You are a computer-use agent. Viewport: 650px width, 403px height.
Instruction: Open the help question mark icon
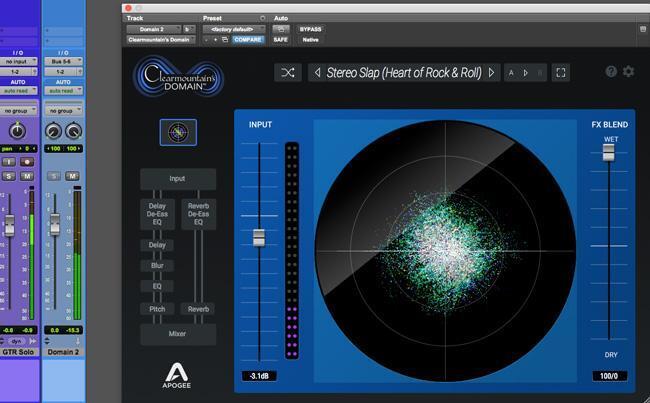(x=611, y=72)
